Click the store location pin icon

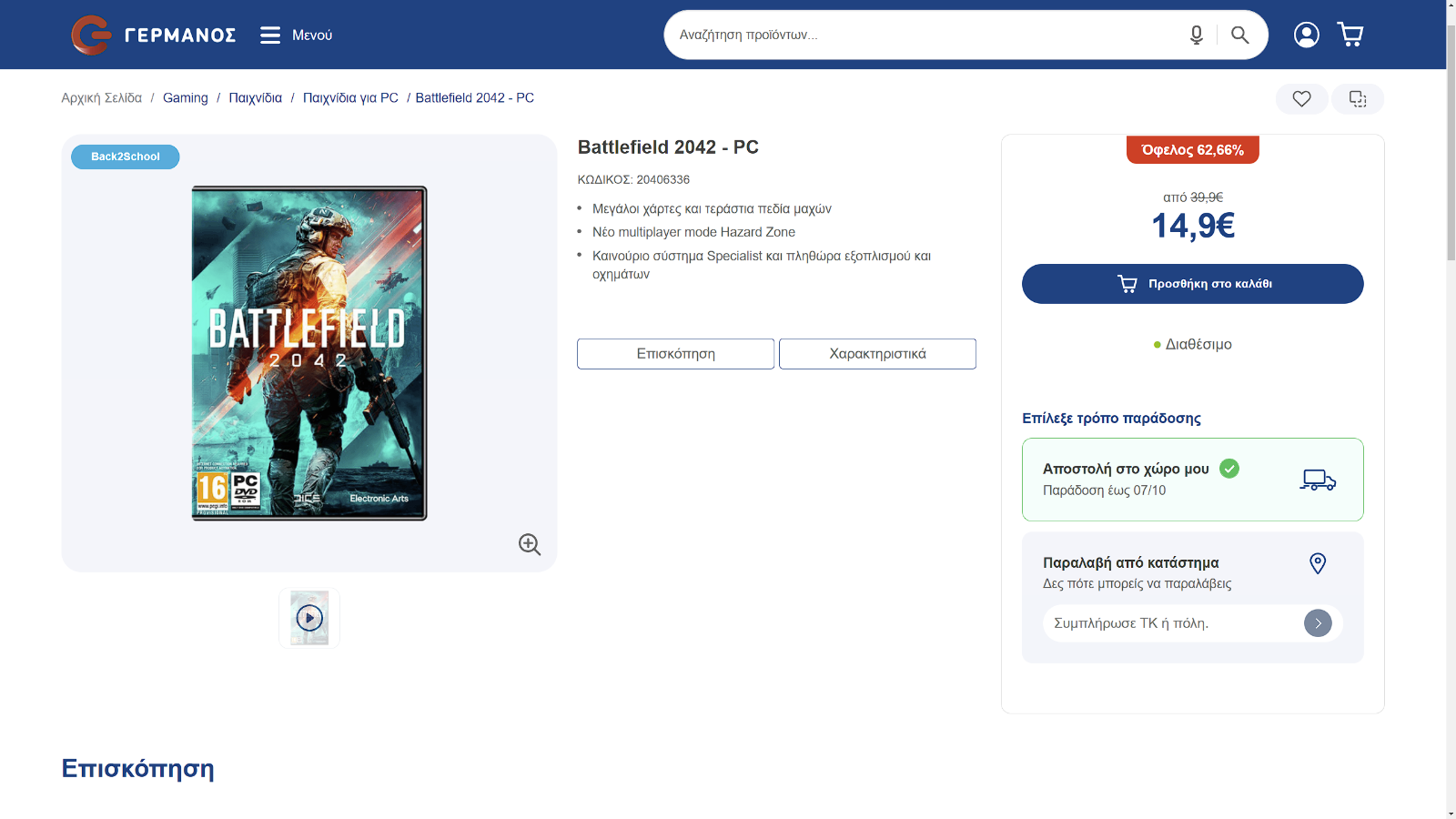1318,563
